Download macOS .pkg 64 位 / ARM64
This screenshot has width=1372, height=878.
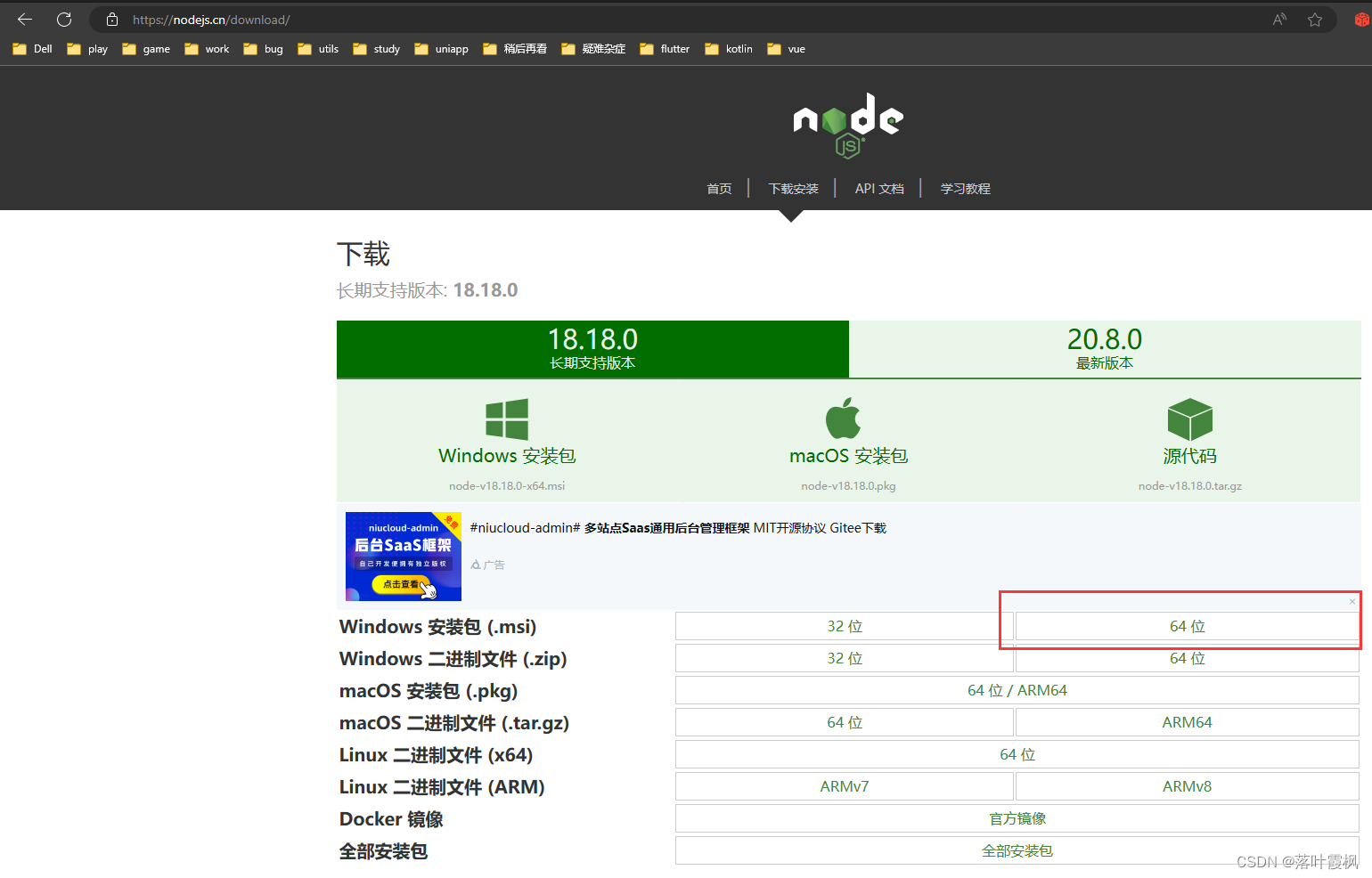[x=1017, y=690]
